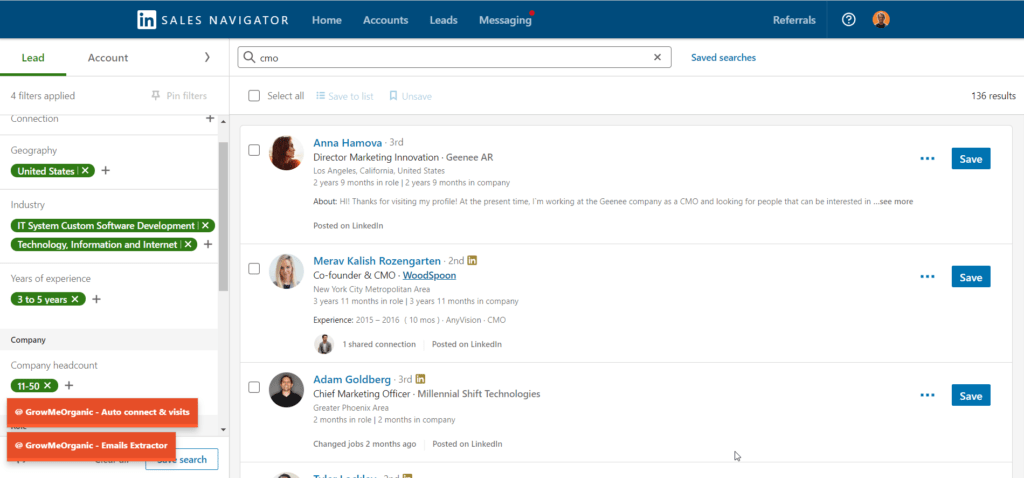The image size is (1024, 478).
Task: Open Messaging in the top bar
Action: [x=505, y=20]
